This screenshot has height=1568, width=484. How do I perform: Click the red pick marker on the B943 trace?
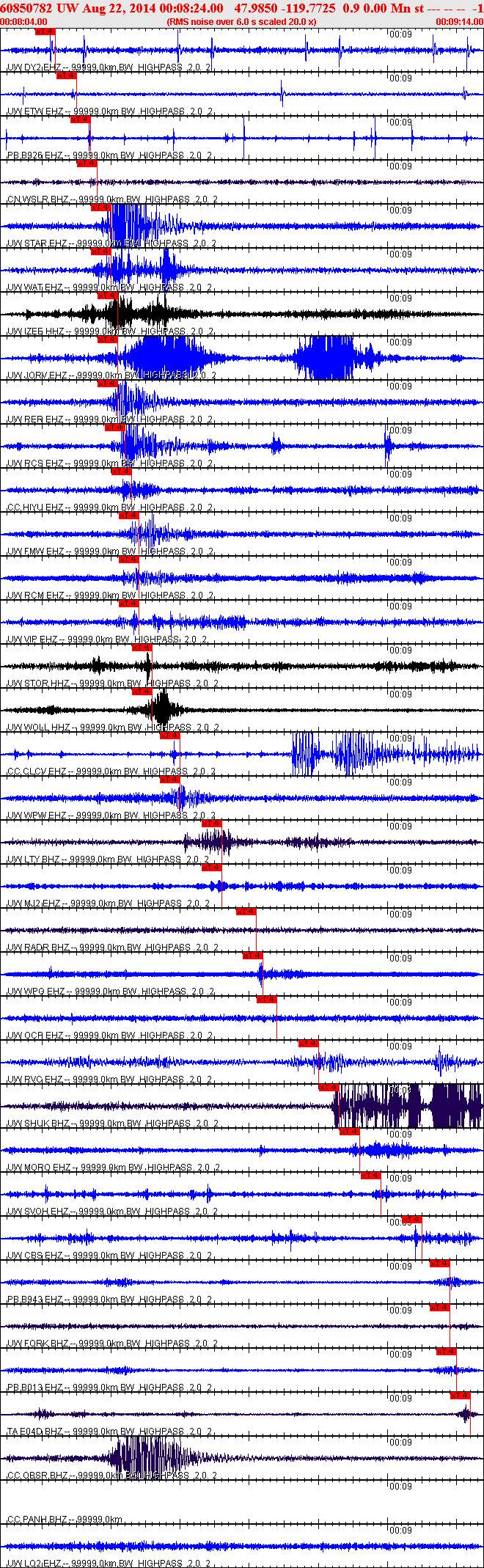coord(440,1264)
